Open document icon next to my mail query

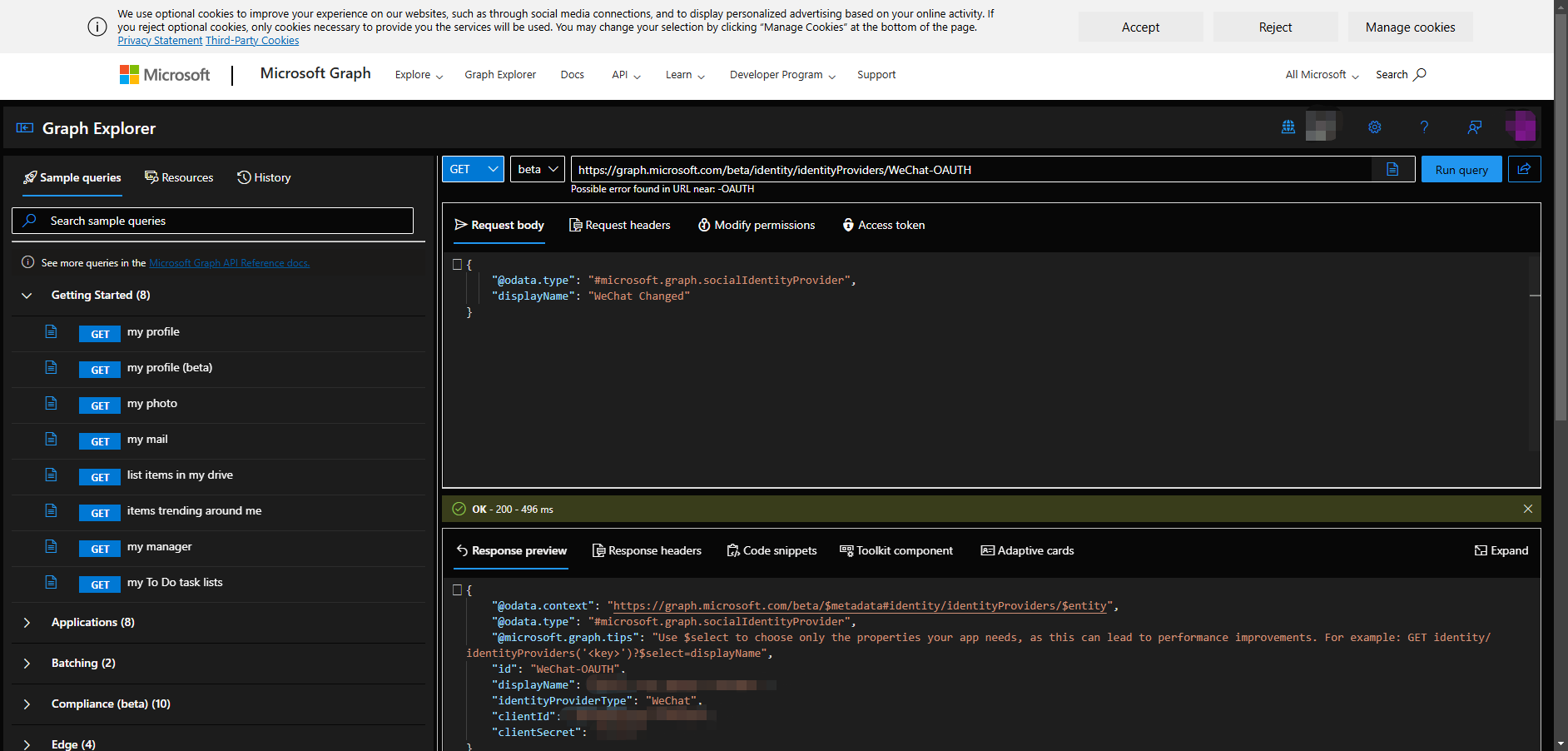coord(51,439)
